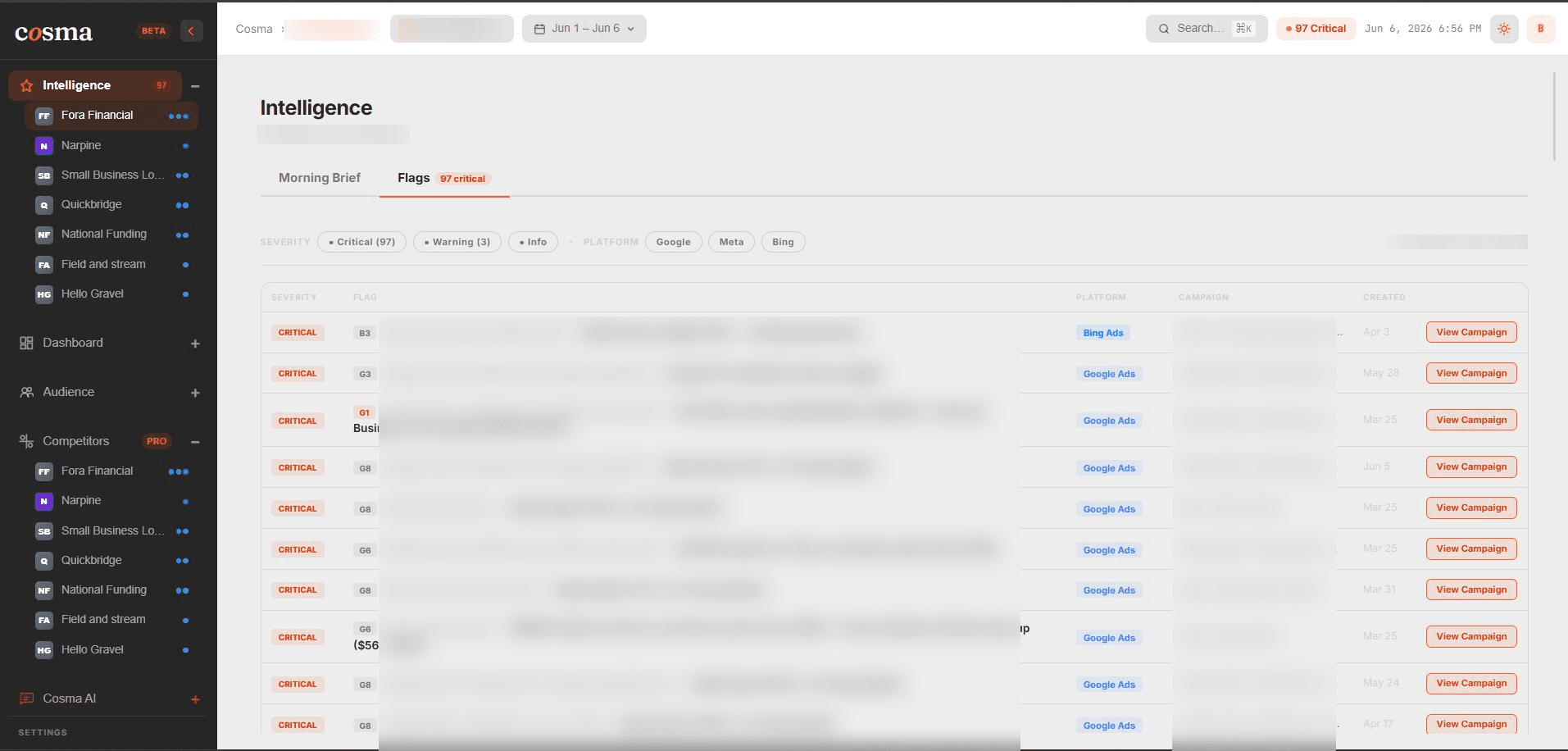Click the FF avatar under Competitors
This screenshot has width=1568, height=751.
pyautogui.click(x=44, y=471)
